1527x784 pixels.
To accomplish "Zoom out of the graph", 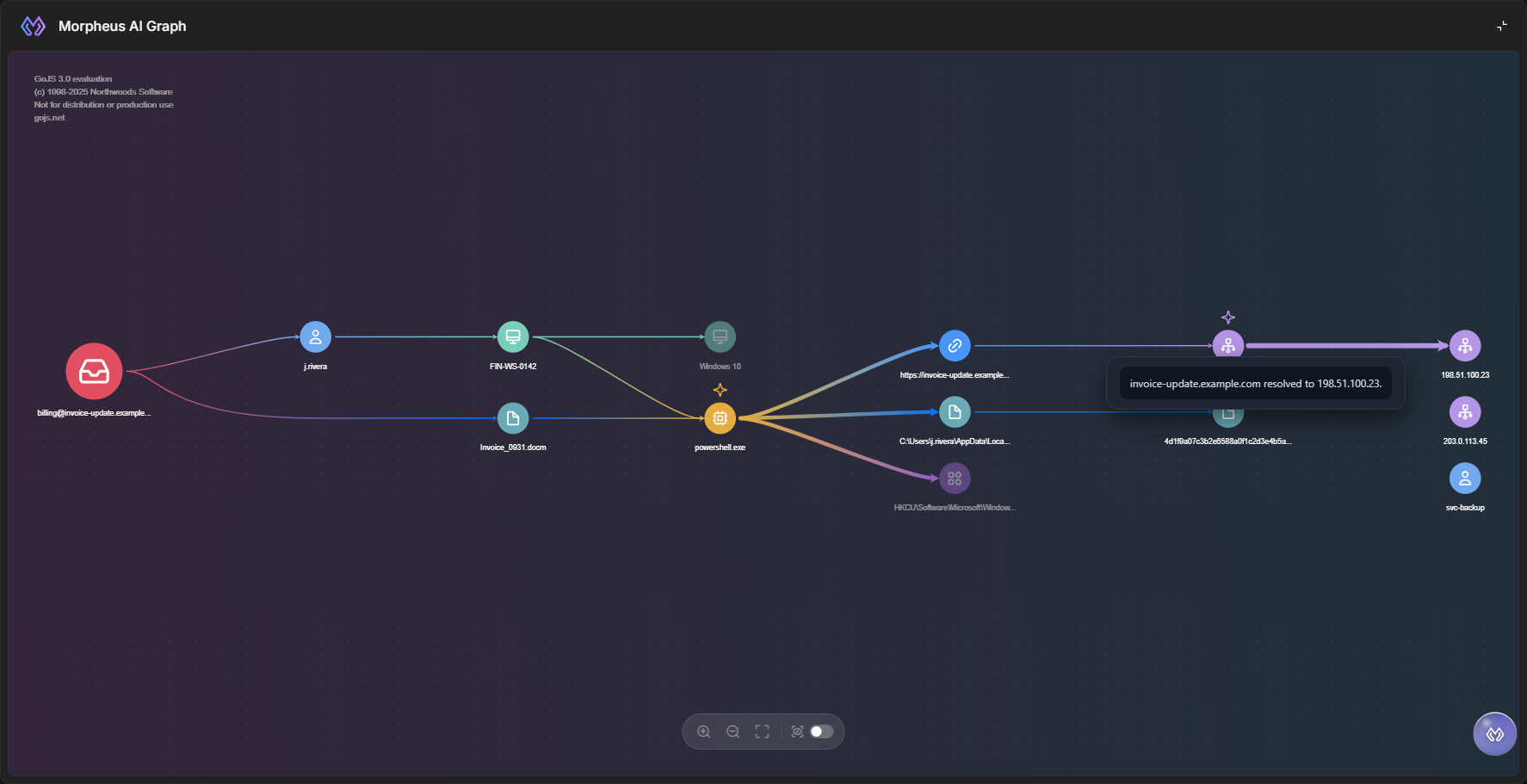I will point(733,732).
